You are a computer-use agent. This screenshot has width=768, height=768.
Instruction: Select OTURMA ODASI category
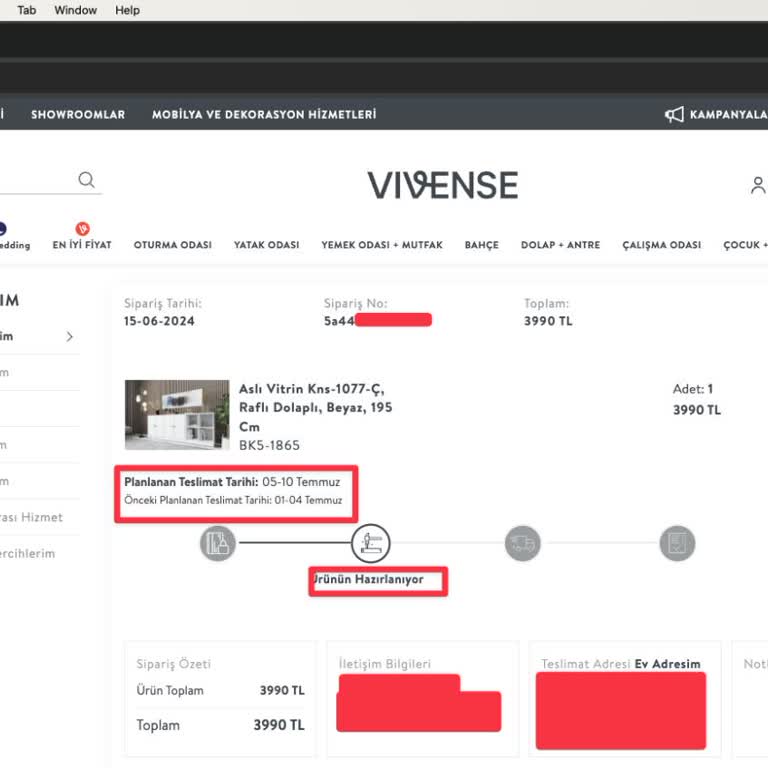(173, 245)
